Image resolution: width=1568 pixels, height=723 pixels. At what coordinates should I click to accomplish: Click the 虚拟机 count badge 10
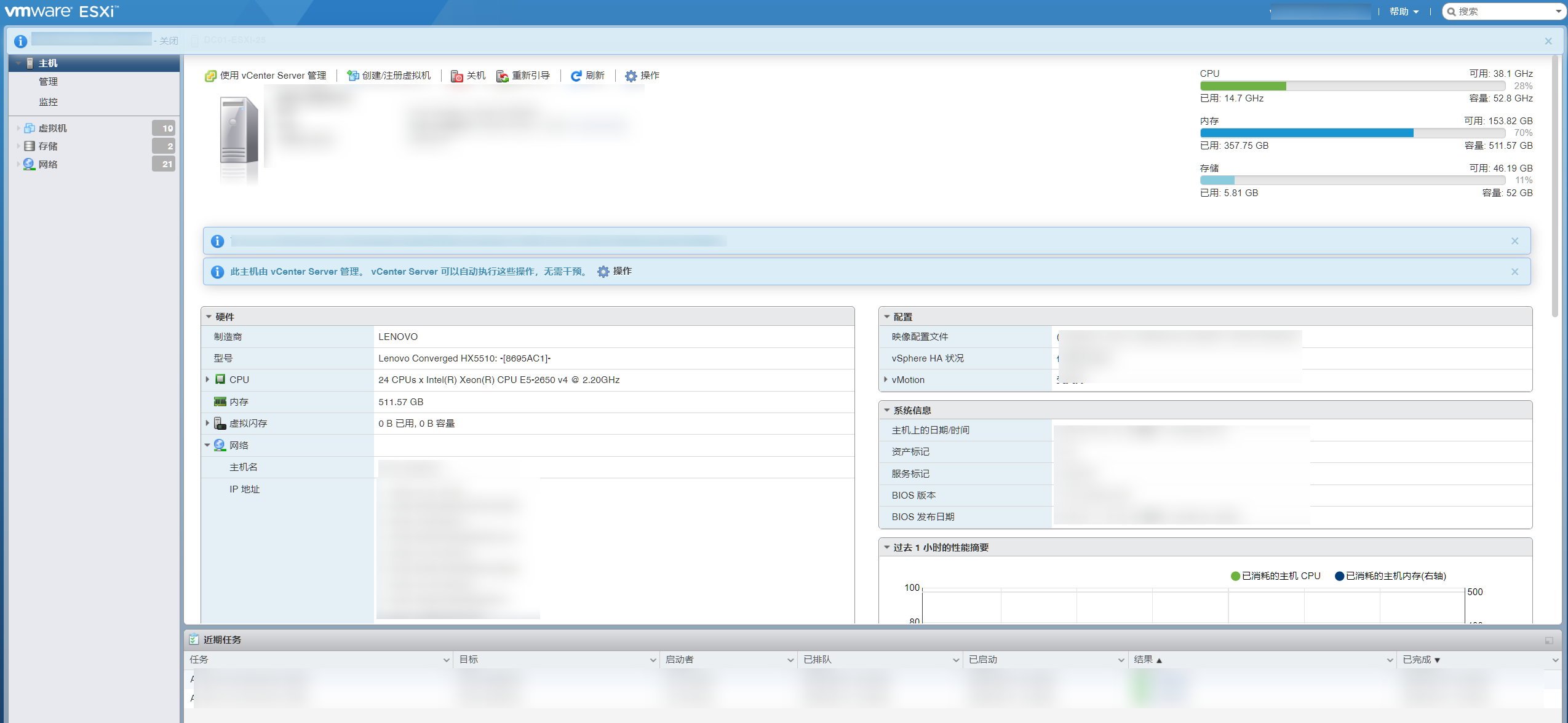tap(164, 128)
